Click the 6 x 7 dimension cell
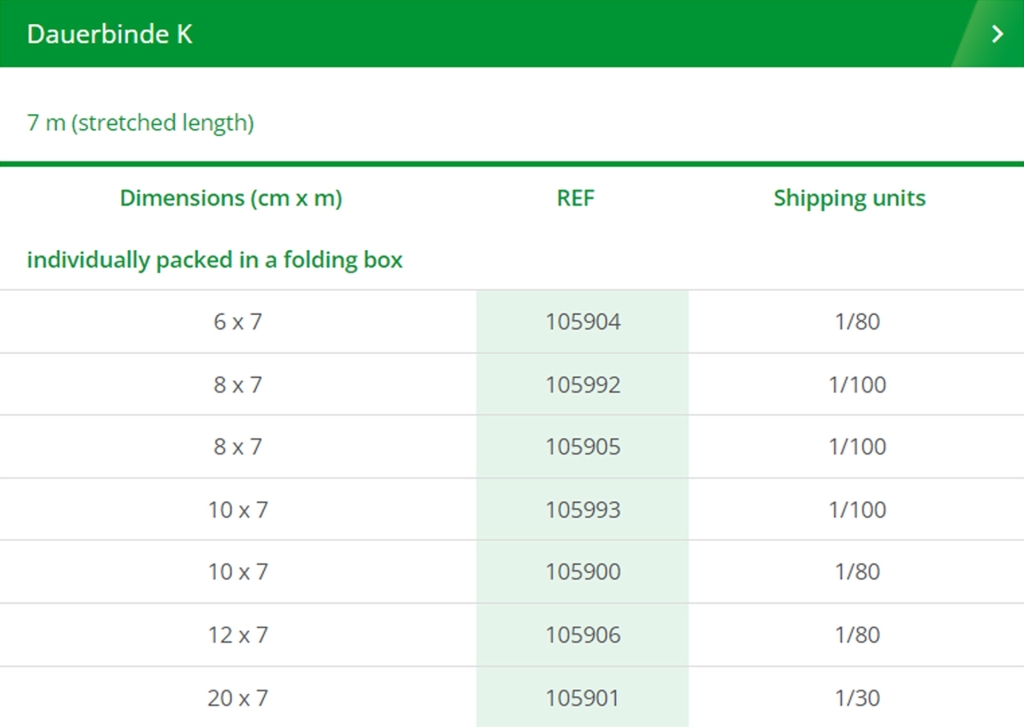Viewport: 1024px width, 727px height. click(x=238, y=322)
